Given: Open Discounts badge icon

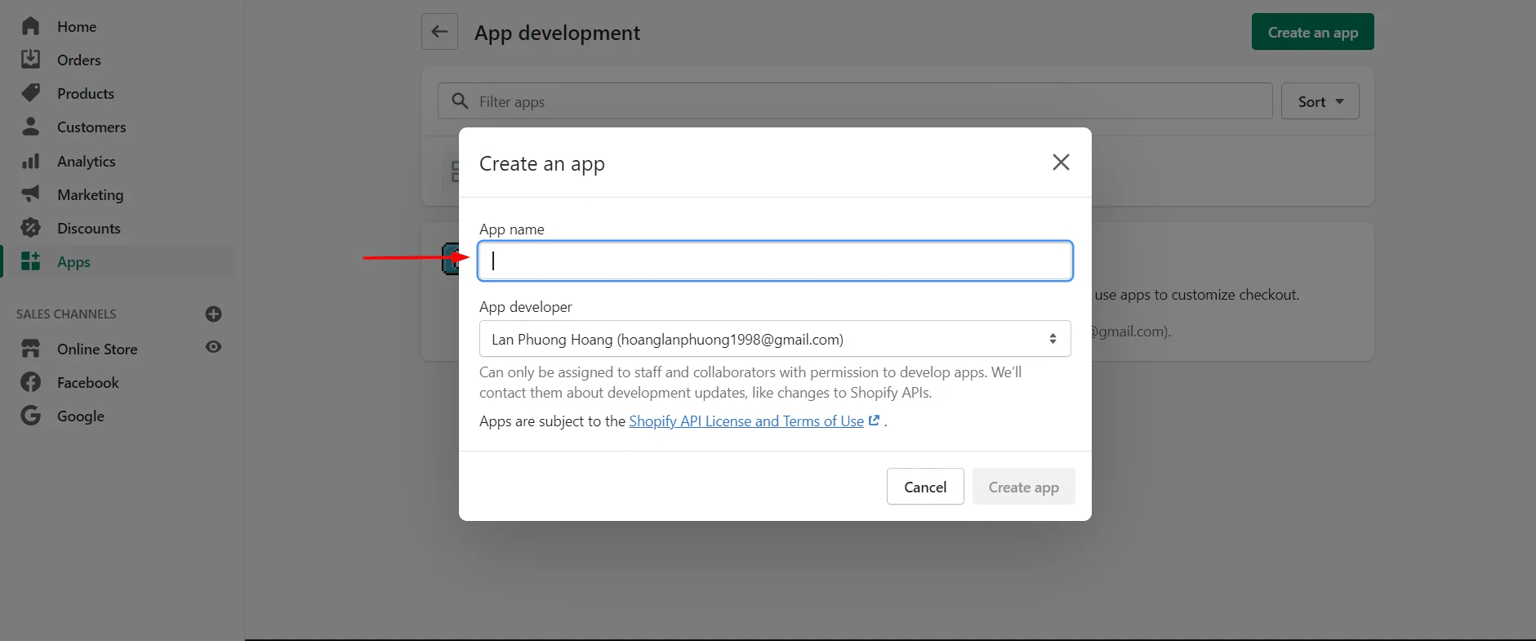Looking at the screenshot, I should (31, 228).
